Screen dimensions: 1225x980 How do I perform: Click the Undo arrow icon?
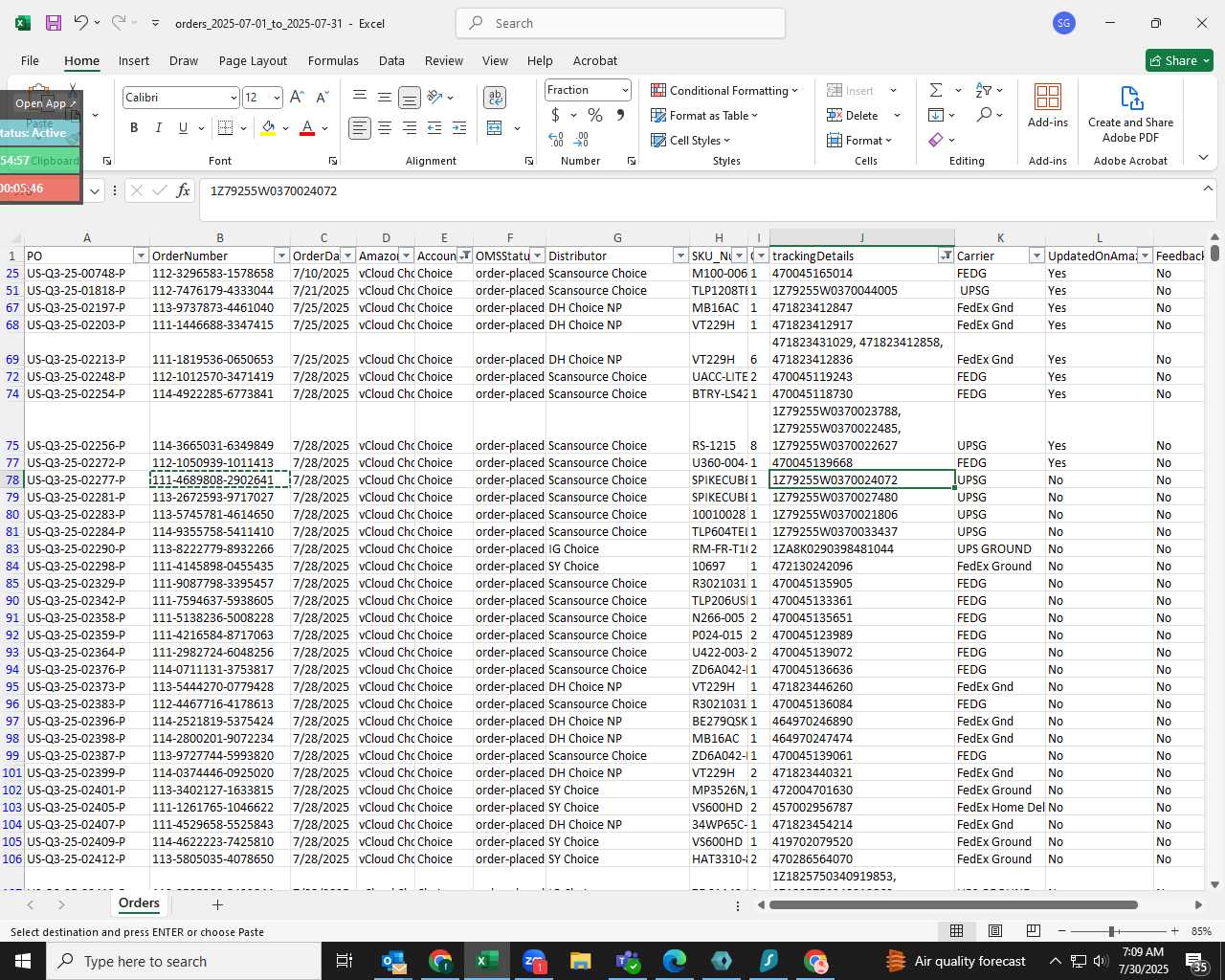[81, 23]
